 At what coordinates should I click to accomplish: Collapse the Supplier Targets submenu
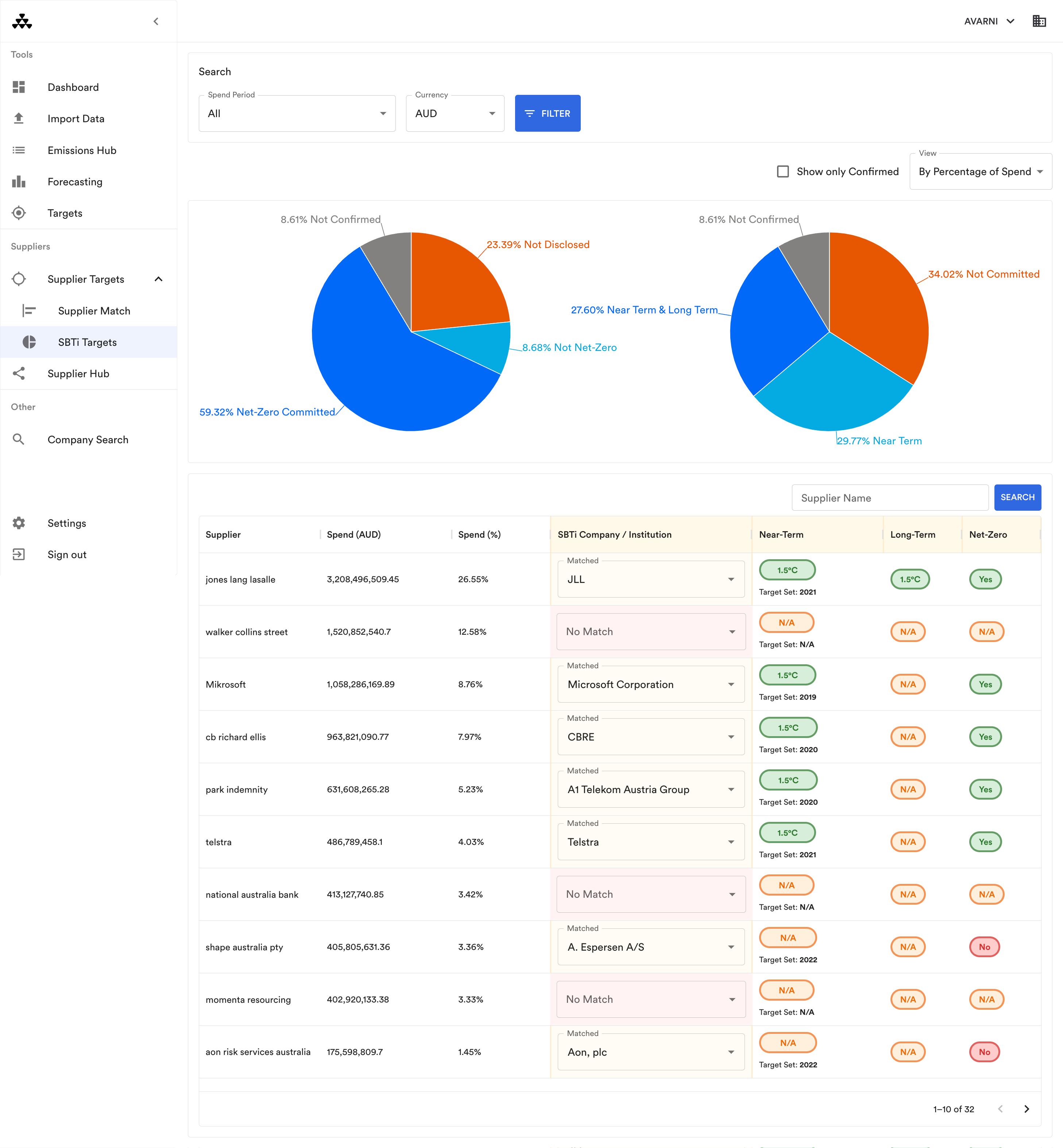pyautogui.click(x=159, y=279)
